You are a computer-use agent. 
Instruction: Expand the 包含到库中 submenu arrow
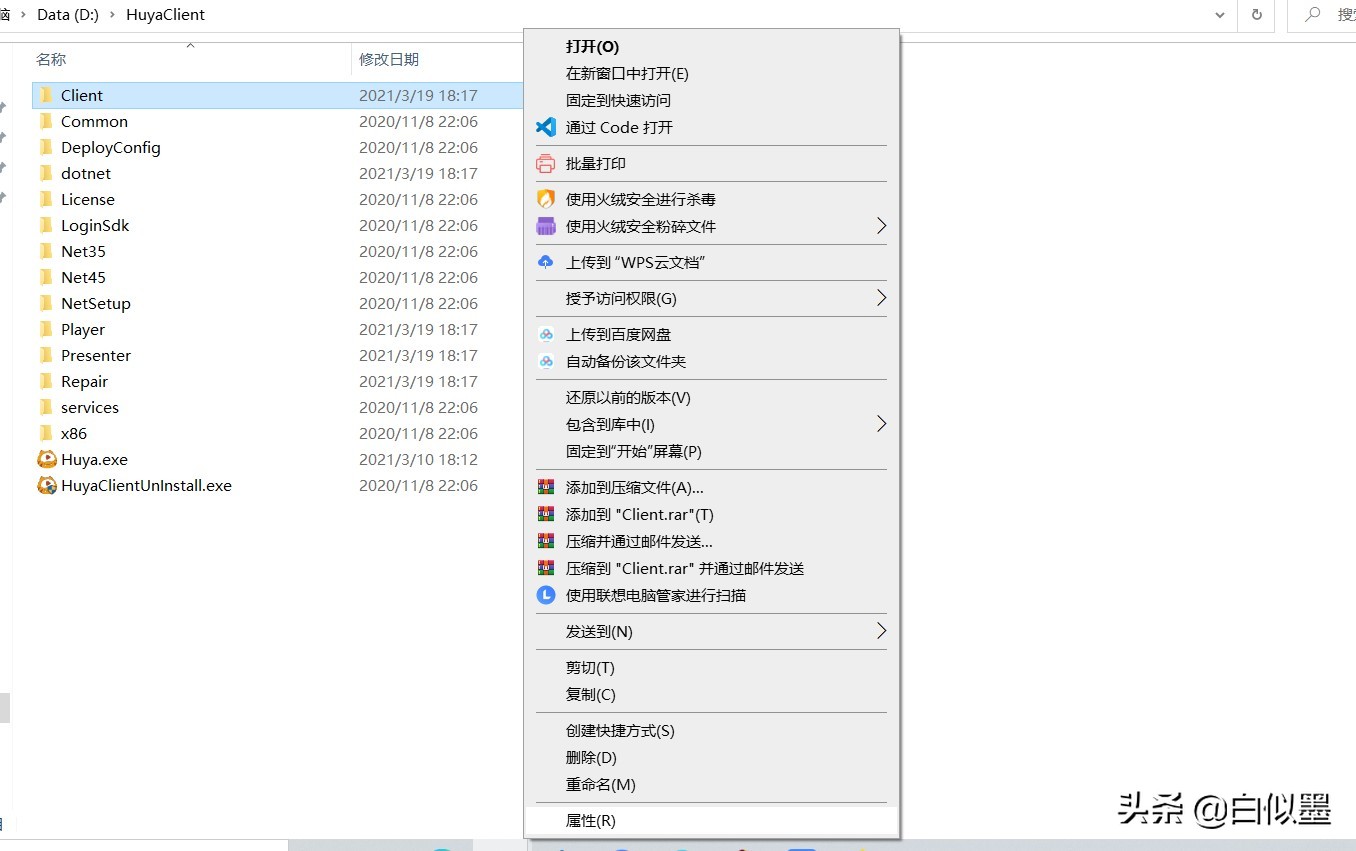point(881,423)
